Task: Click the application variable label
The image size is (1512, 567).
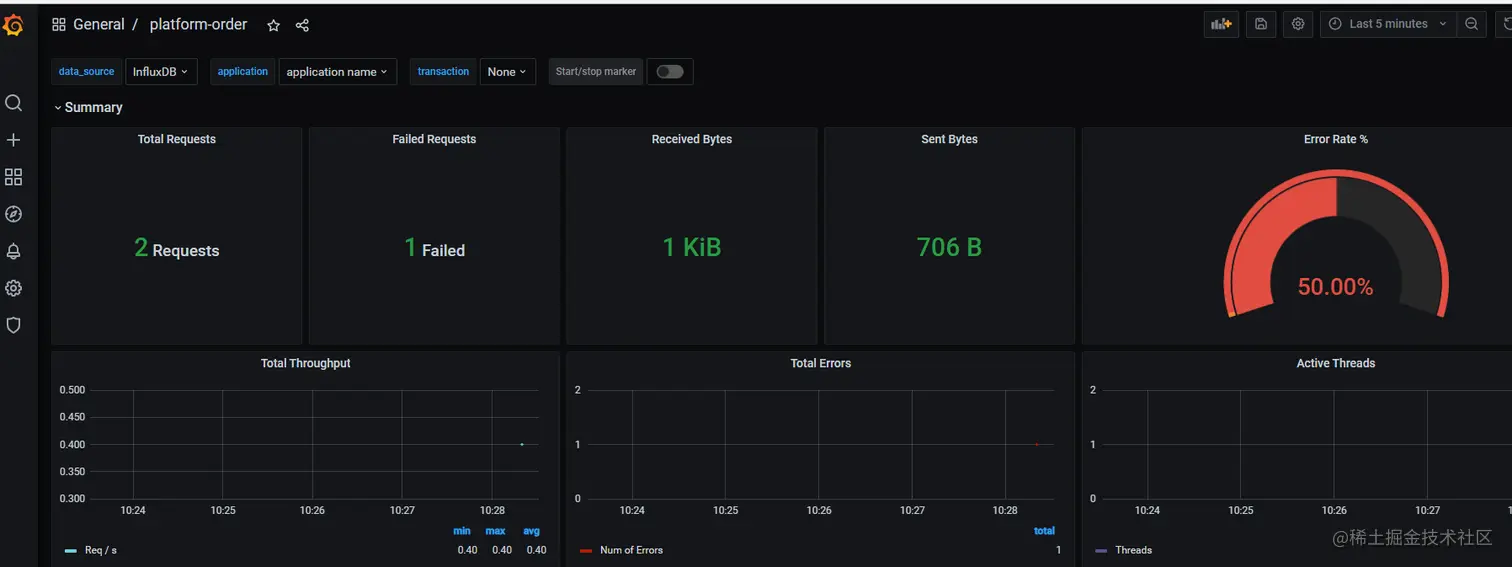Action: (x=243, y=71)
